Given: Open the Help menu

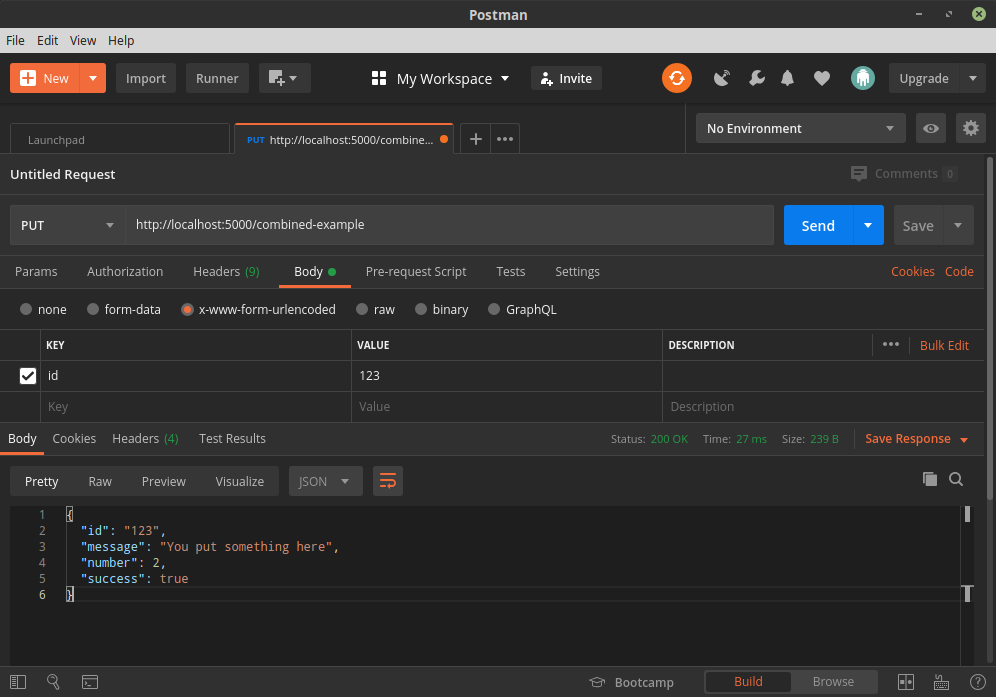Looking at the screenshot, I should (x=121, y=41).
